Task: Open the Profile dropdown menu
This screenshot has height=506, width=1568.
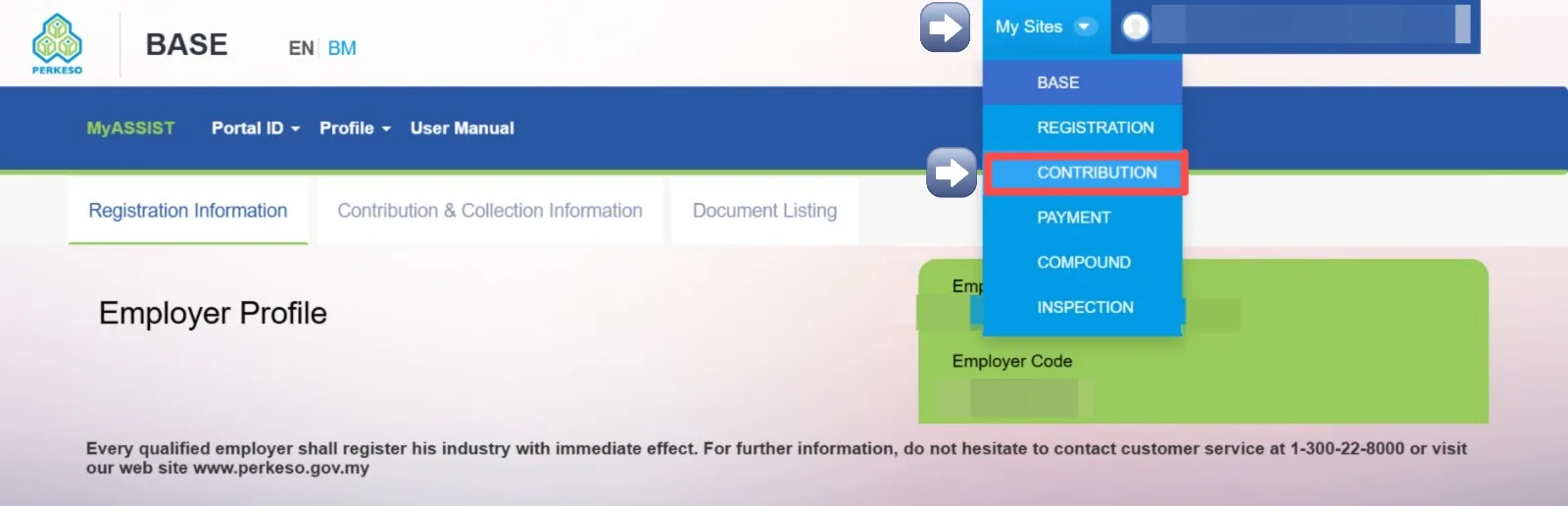Action: tap(355, 128)
